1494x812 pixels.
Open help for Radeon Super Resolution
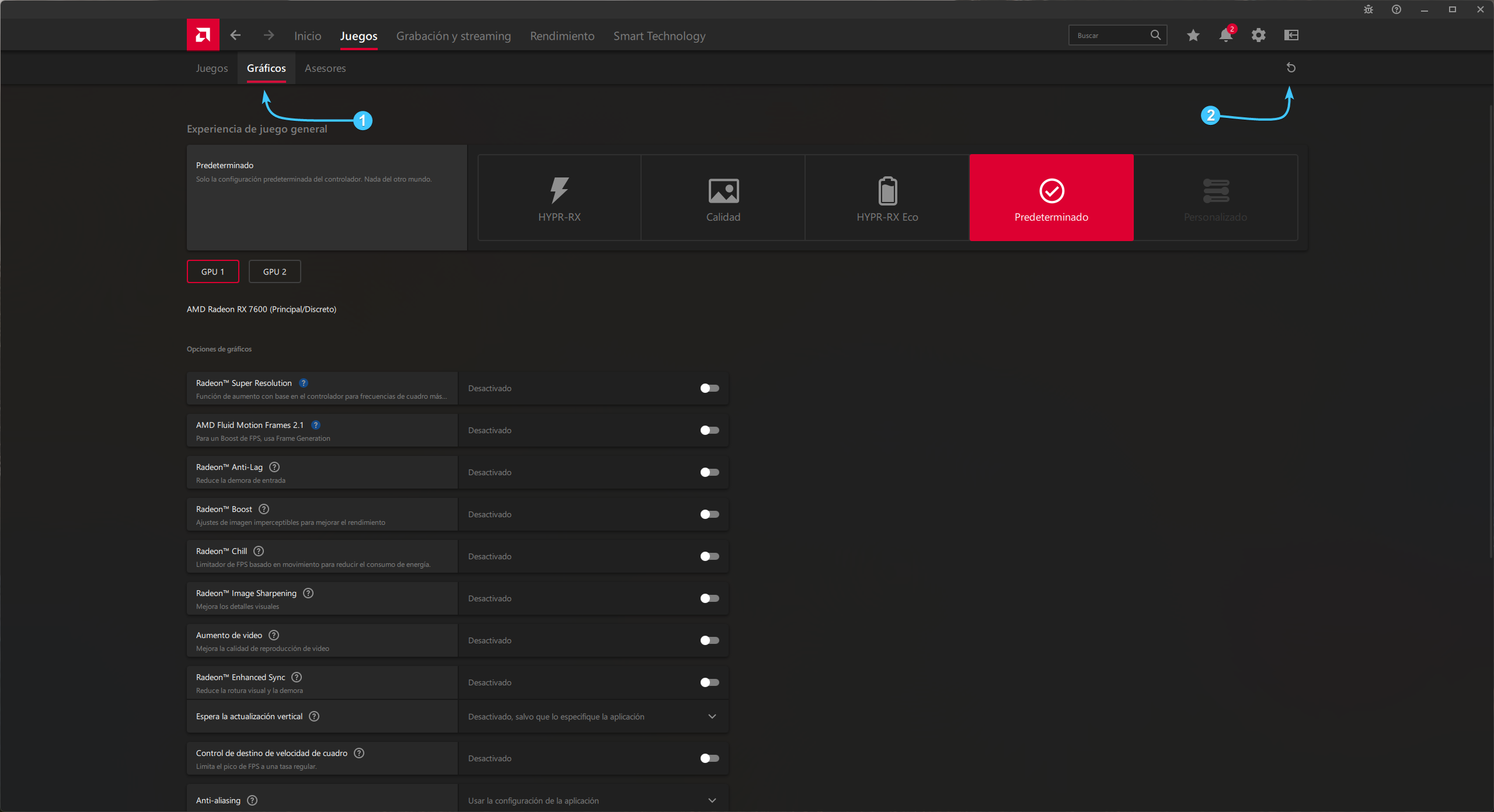[303, 383]
